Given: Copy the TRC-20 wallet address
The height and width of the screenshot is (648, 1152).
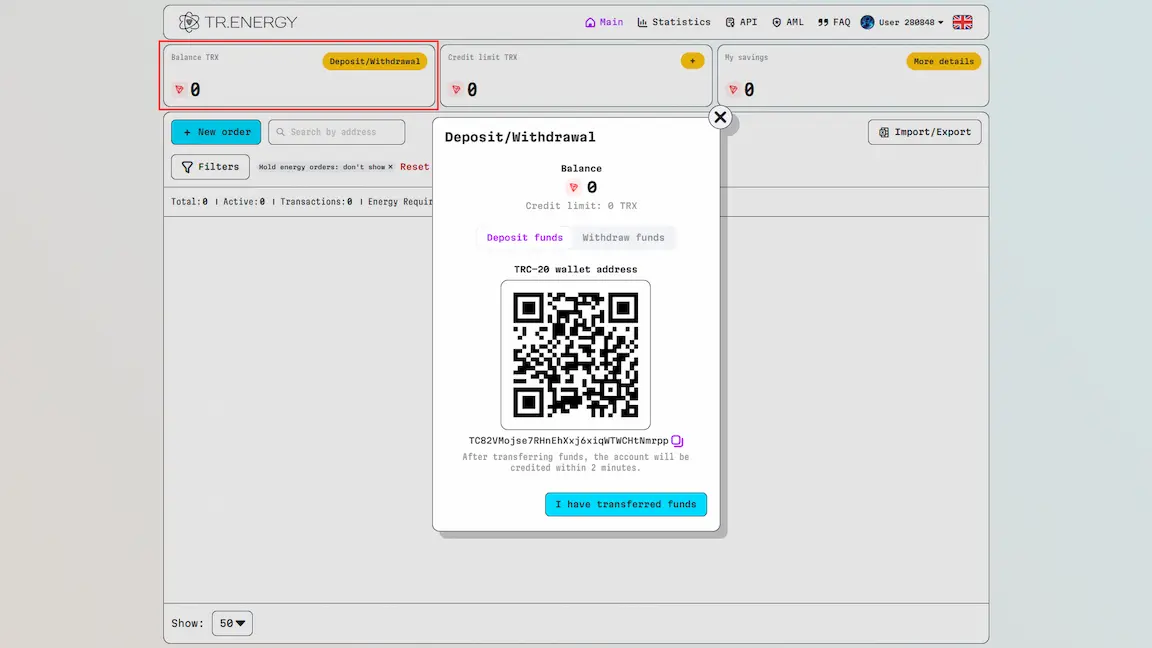Looking at the screenshot, I should point(677,441).
